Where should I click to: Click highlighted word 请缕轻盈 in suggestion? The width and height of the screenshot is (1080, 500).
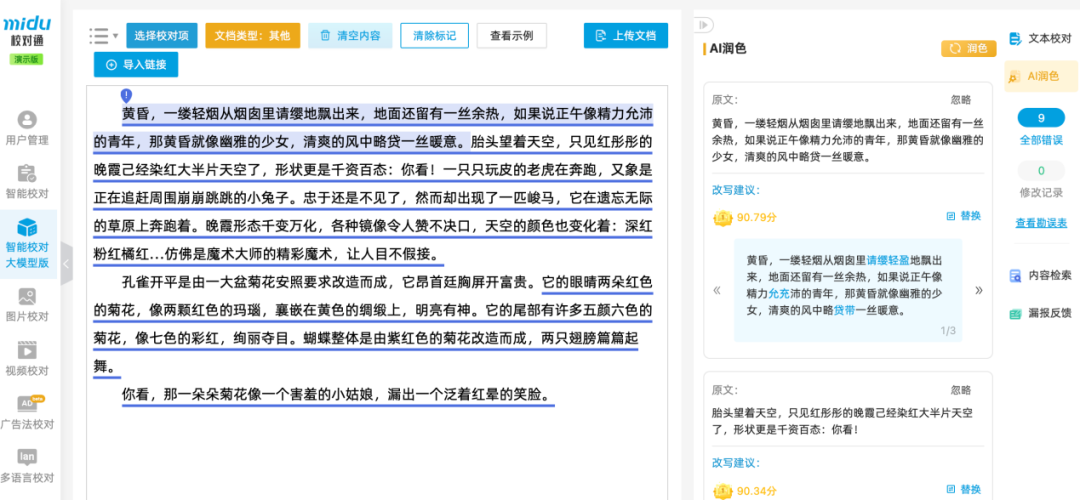[x=888, y=261]
